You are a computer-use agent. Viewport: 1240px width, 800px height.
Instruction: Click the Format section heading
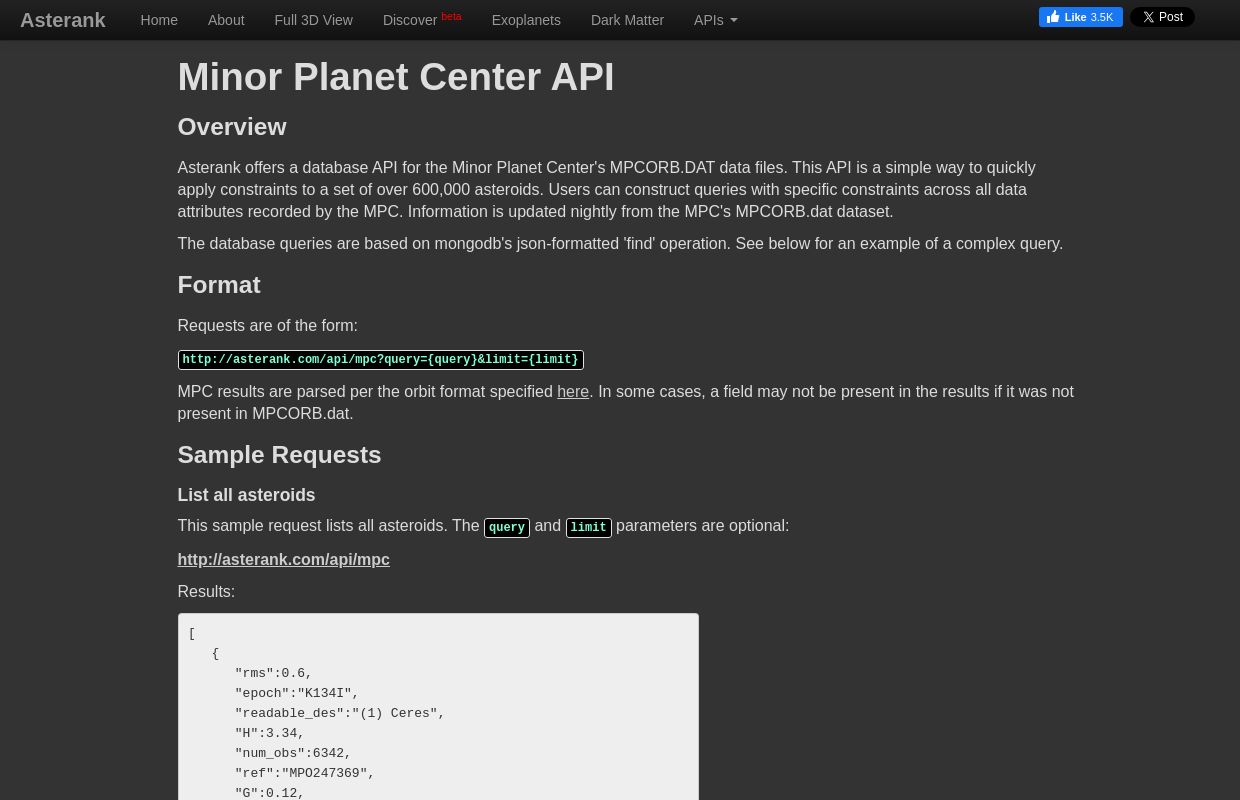tap(219, 285)
